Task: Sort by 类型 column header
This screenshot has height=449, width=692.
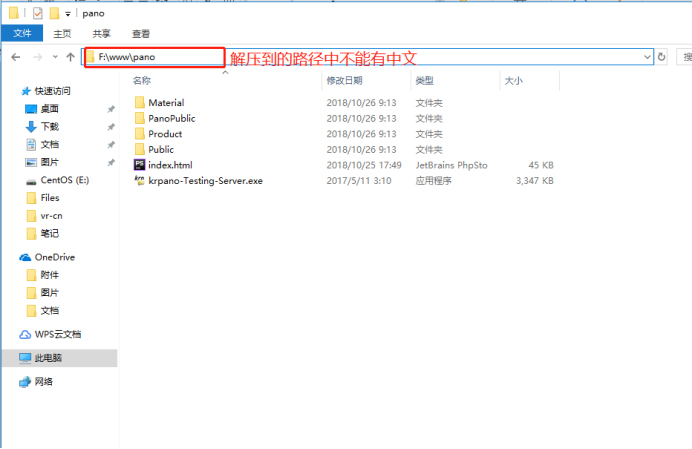Action: click(x=424, y=81)
